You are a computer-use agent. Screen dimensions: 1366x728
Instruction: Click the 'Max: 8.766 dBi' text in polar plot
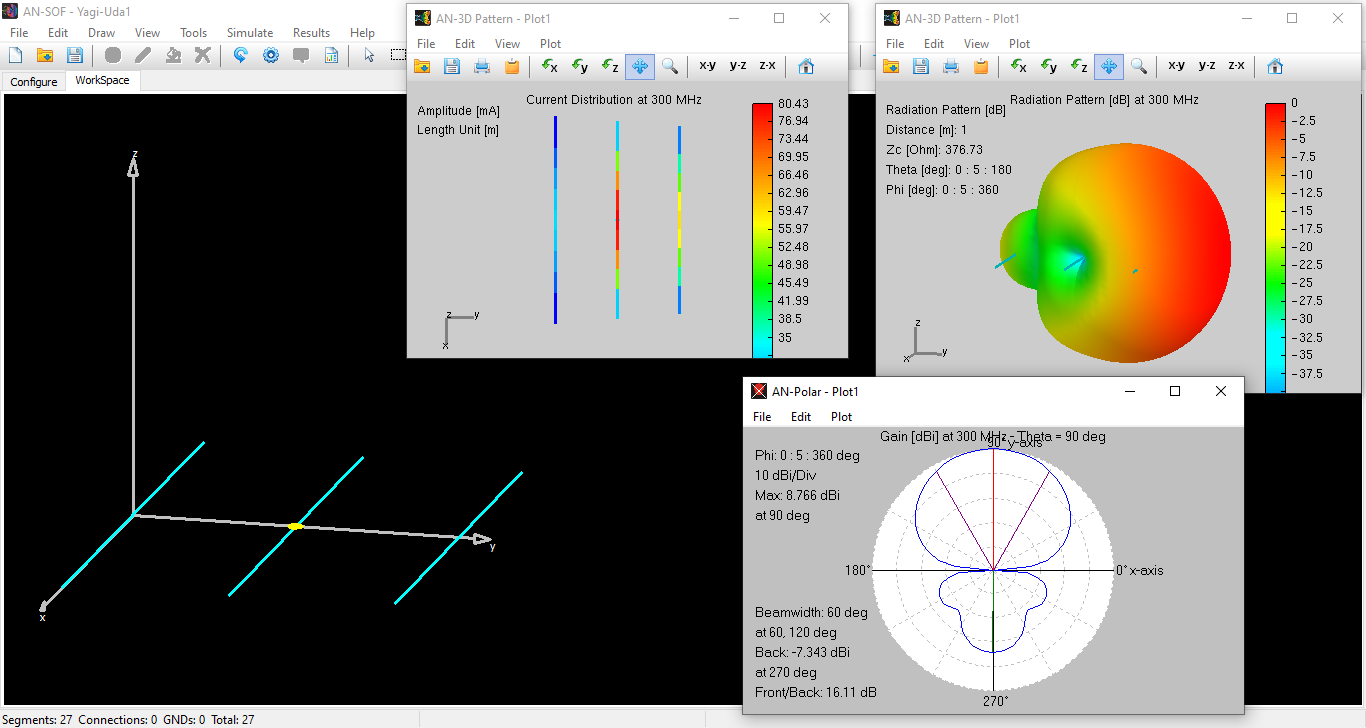[x=797, y=496]
